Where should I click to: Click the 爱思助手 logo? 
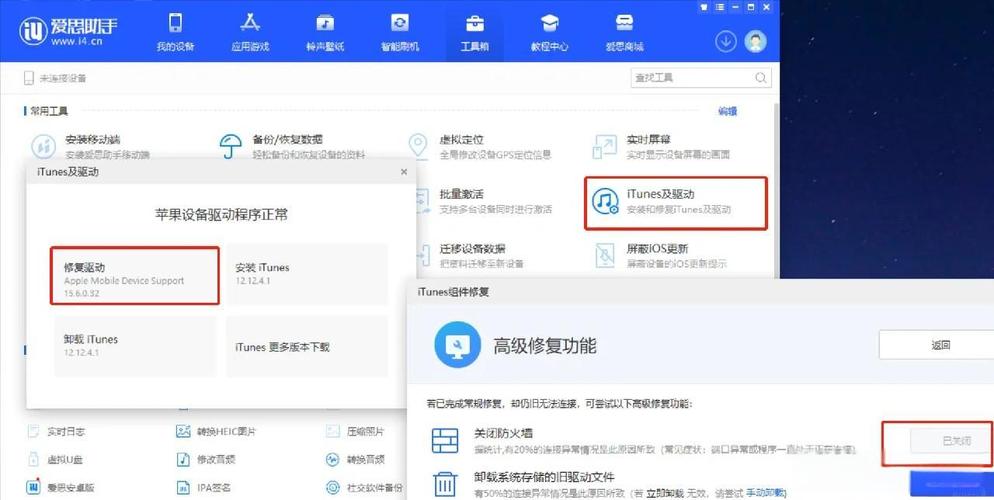[x=68, y=31]
